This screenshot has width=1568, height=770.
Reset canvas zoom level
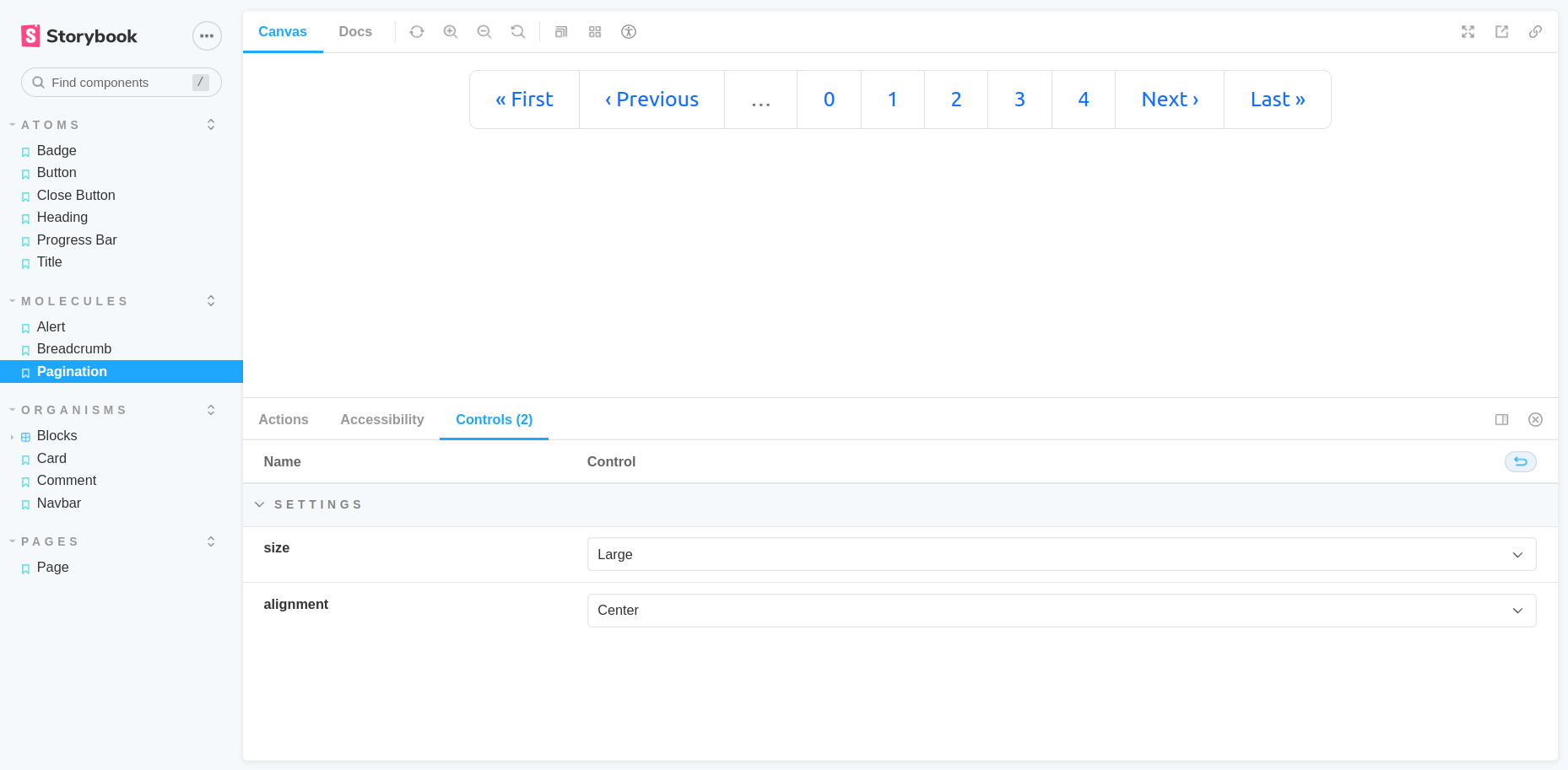pyautogui.click(x=518, y=32)
